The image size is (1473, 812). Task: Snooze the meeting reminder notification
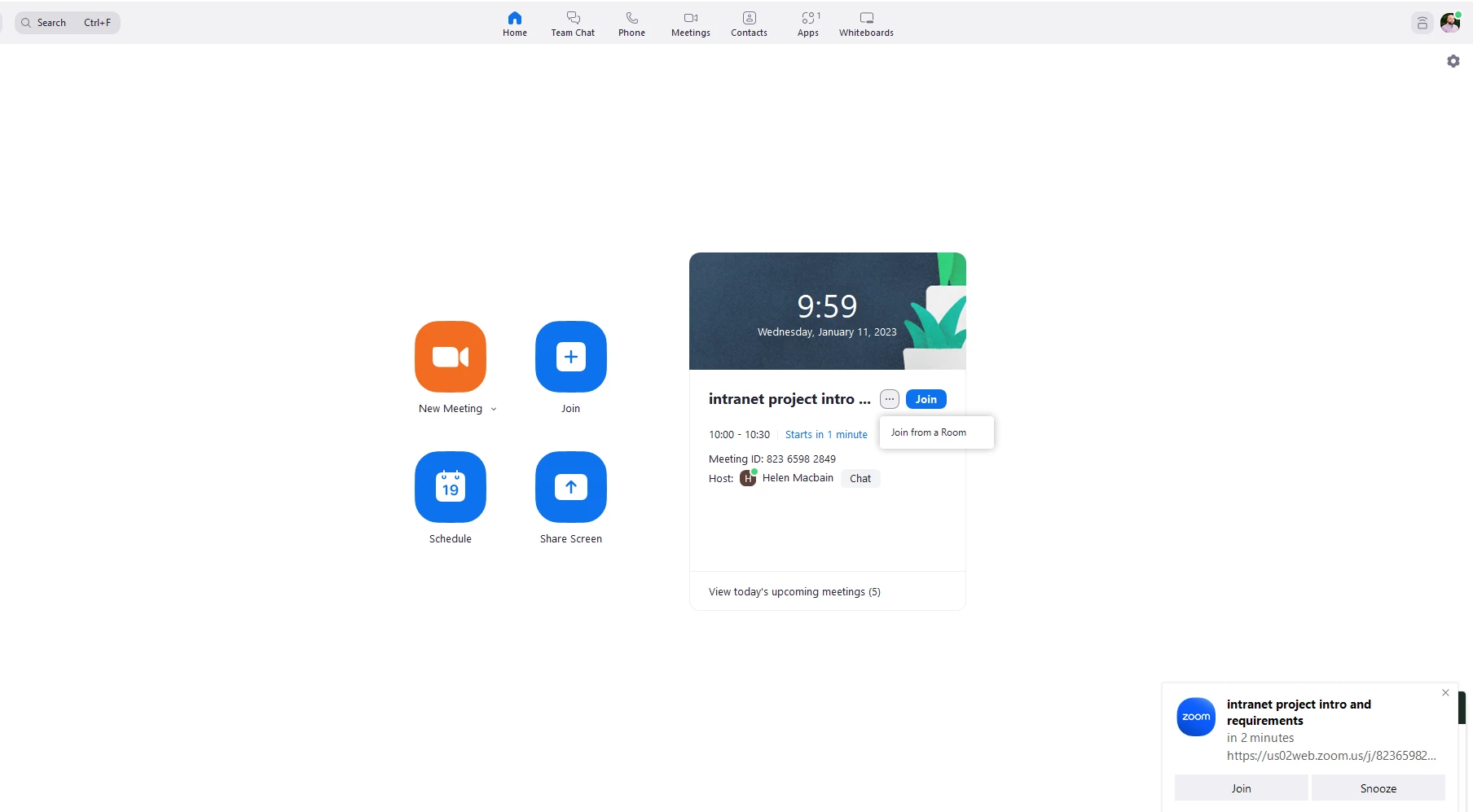point(1378,788)
